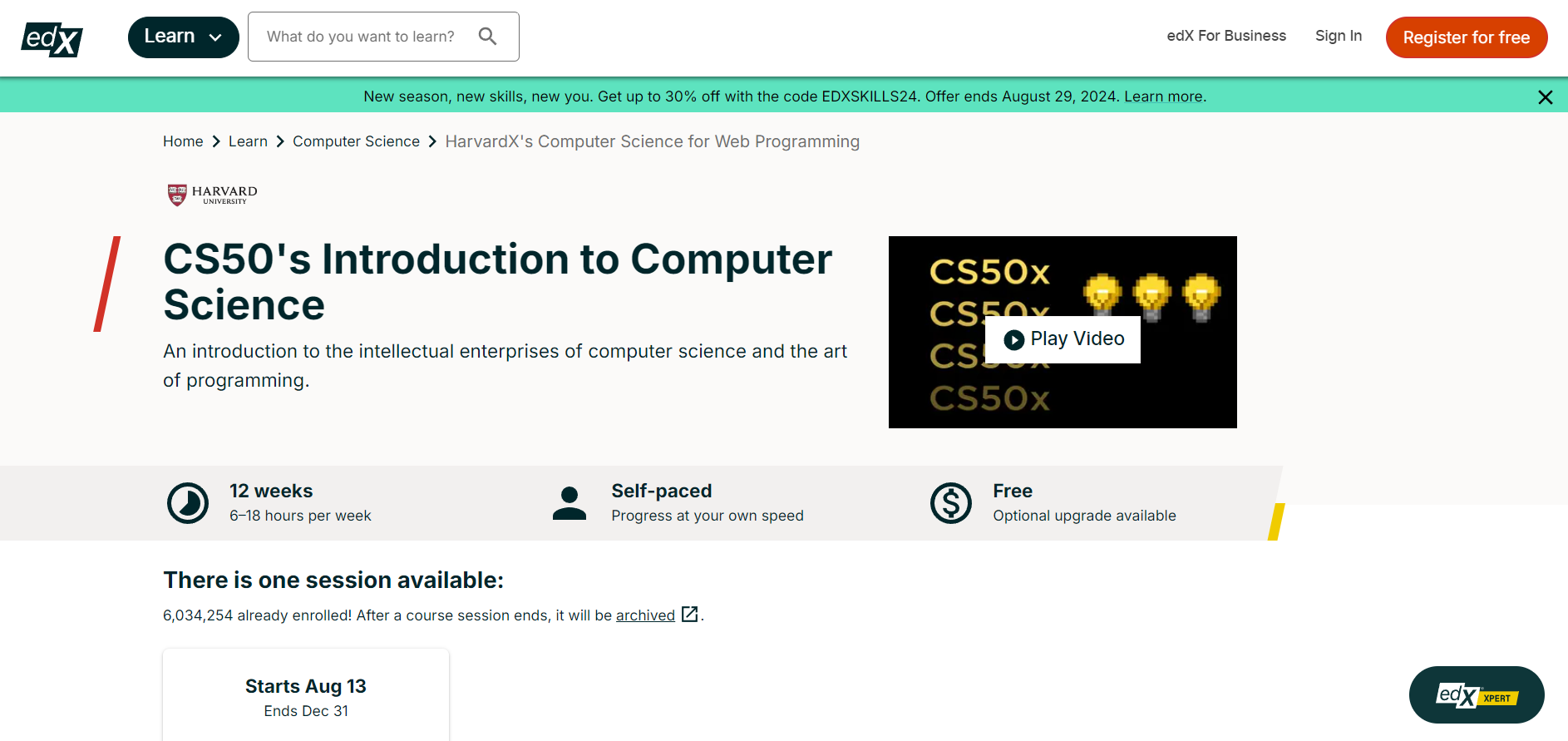Go to Home breadcrumb
Image resolution: width=1568 pixels, height=741 pixels.
(x=183, y=141)
